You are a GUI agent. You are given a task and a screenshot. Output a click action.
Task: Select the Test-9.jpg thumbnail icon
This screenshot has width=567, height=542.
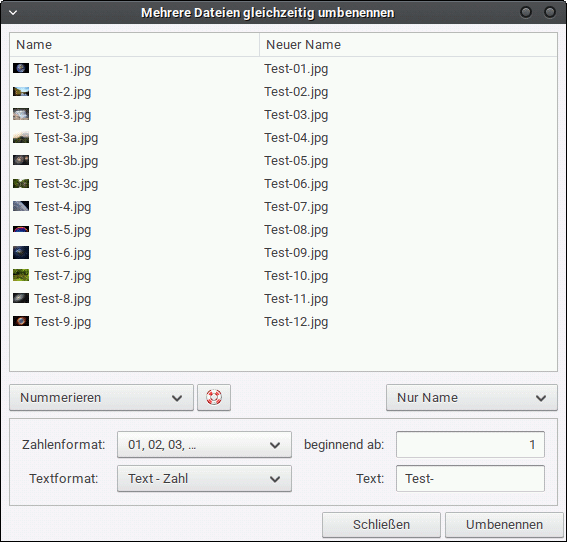tap(21, 321)
